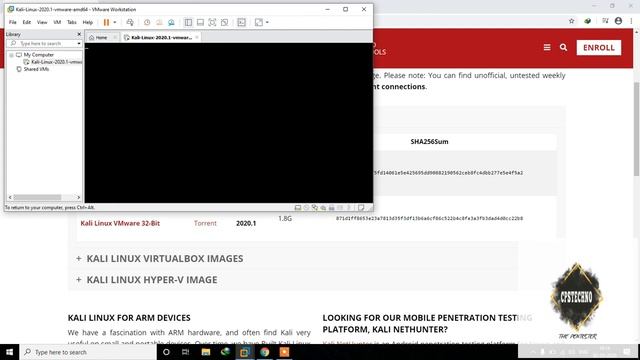Click the hard disk device icon in the status bar
Screen dimensions: 640x360
coord(298,208)
